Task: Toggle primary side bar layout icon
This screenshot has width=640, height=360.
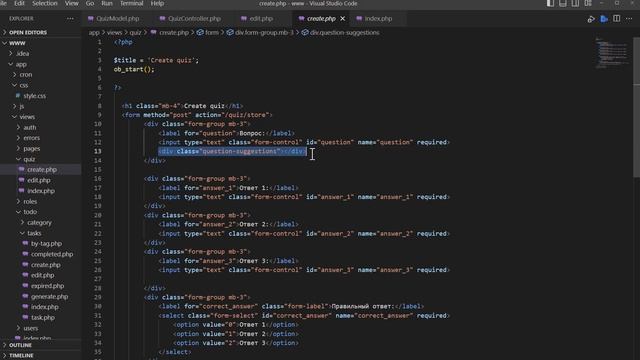Action: [x=550, y=3]
